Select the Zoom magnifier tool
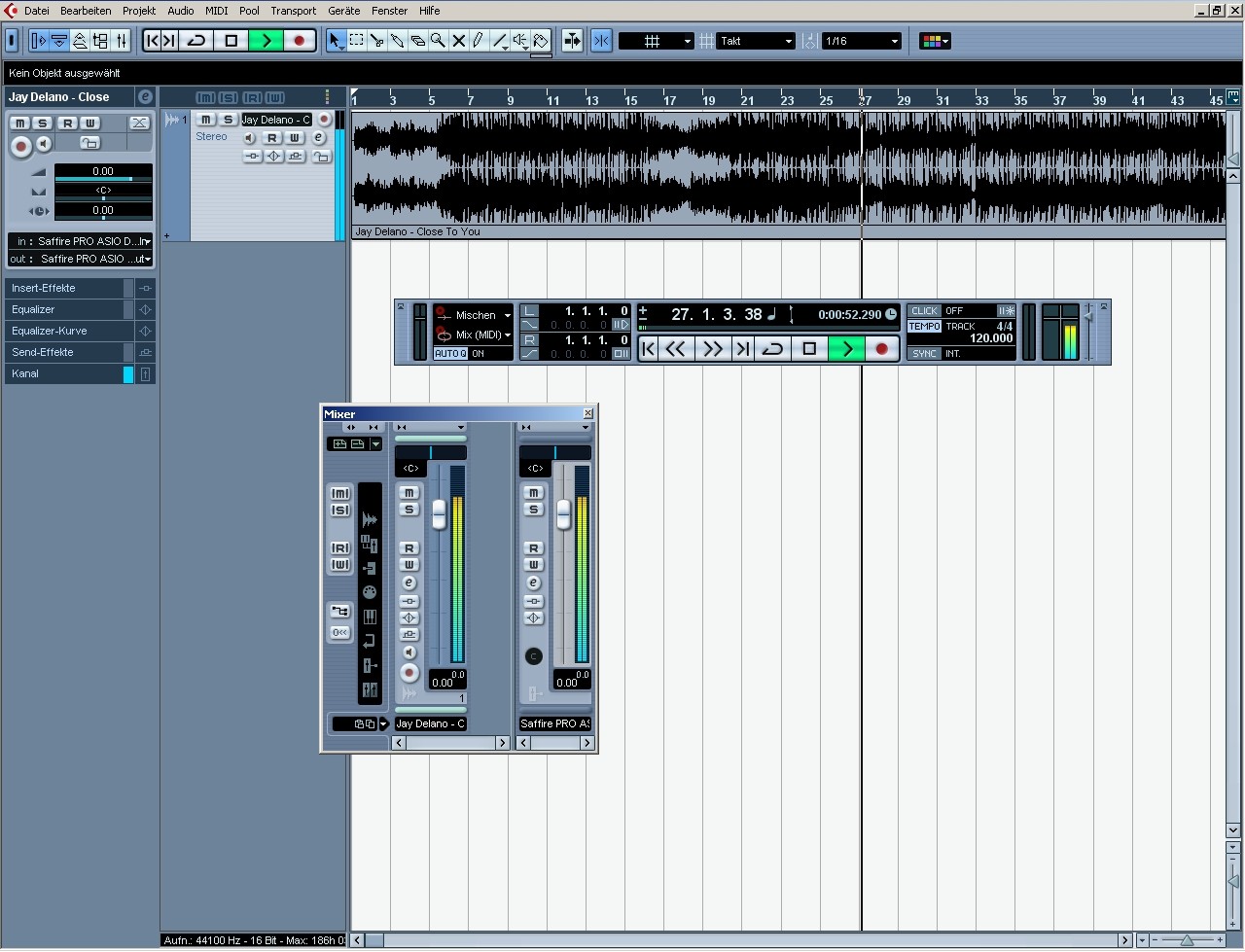The height and width of the screenshot is (952, 1245). [x=438, y=41]
